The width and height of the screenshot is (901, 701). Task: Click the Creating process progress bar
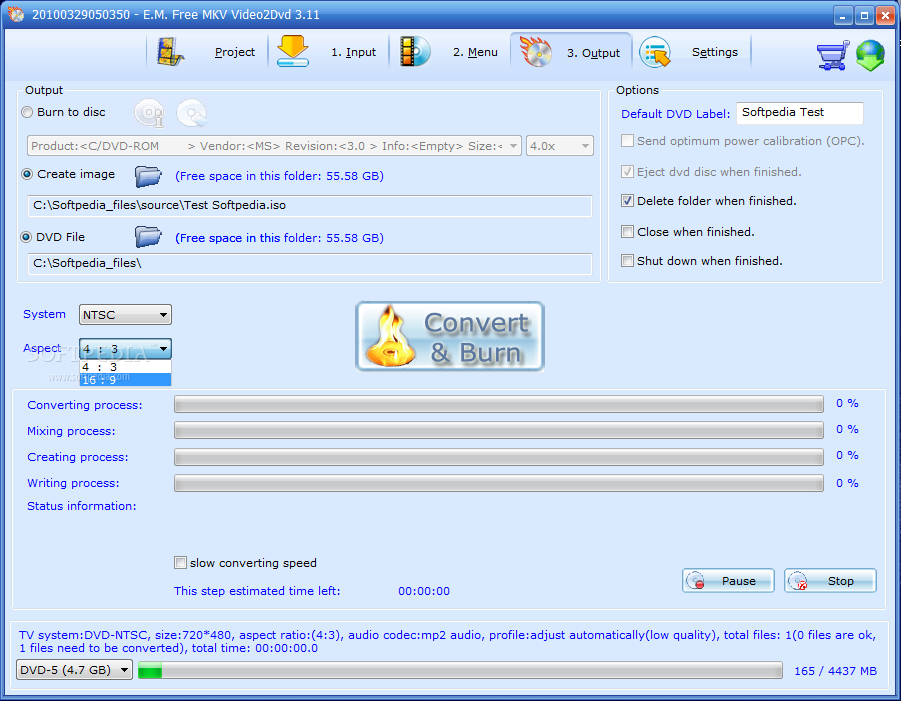click(x=499, y=457)
